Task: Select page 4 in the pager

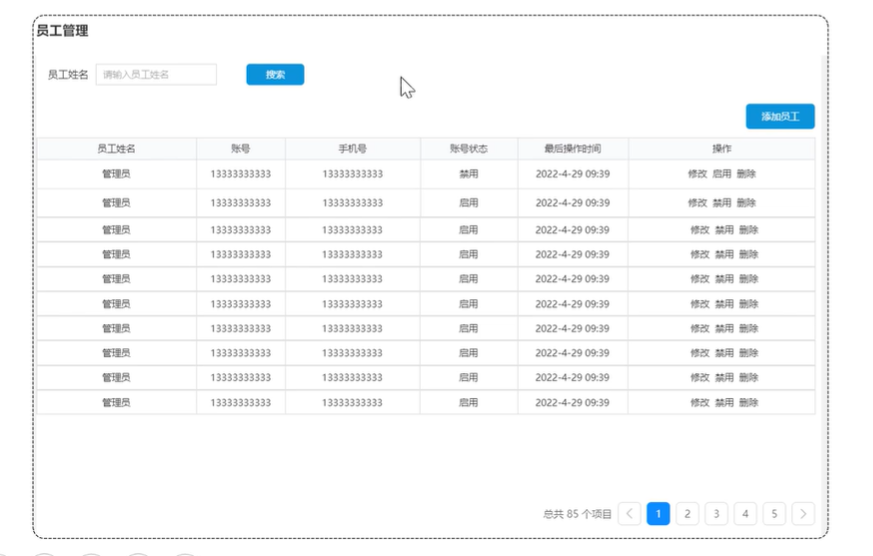Action: point(745,514)
